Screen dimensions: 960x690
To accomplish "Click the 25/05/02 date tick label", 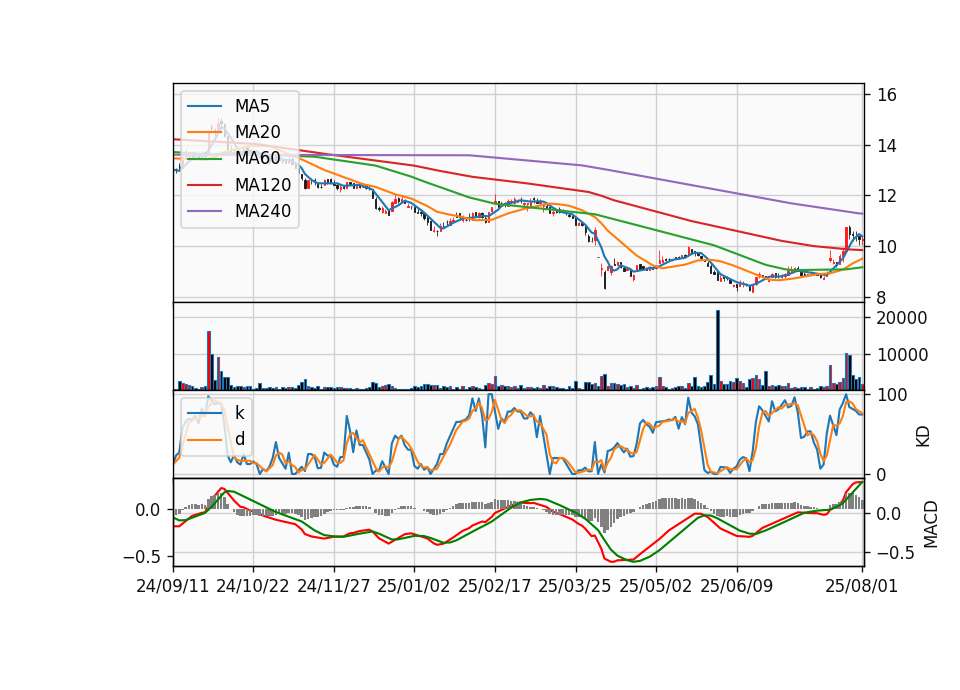I will click(656, 586).
